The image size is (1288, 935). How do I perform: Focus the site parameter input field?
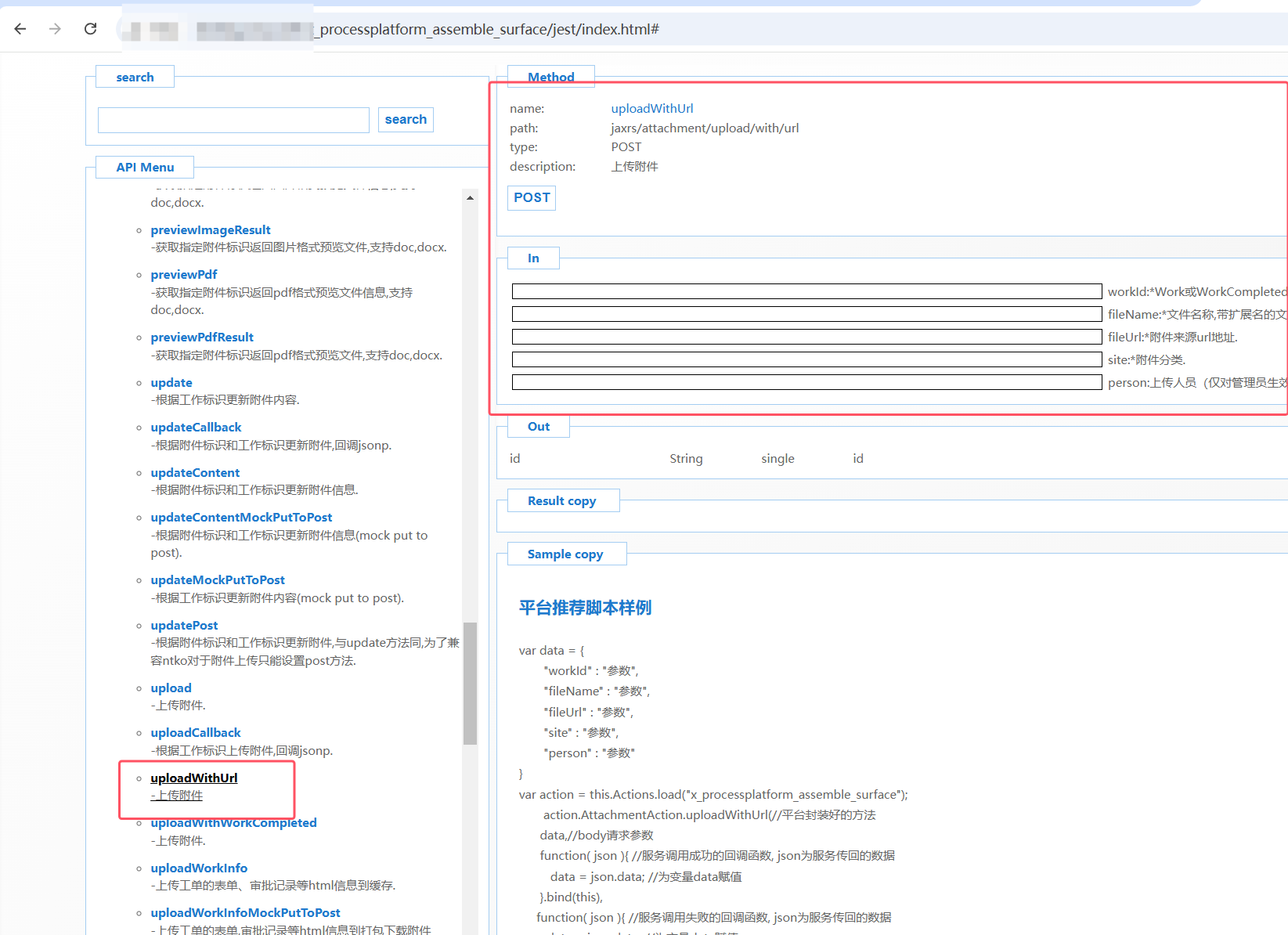point(806,359)
